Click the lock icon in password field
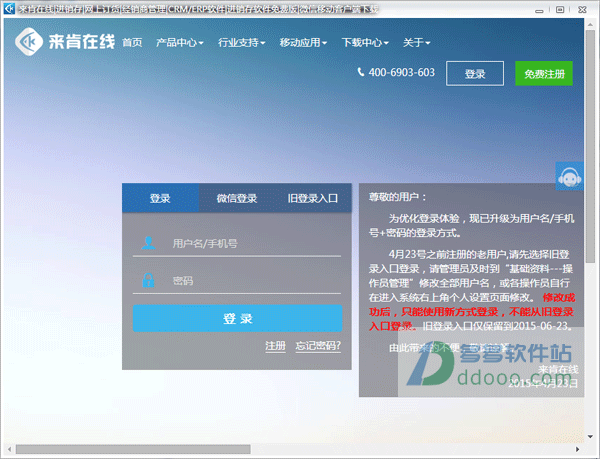Screen dimensions: 600x459 click(148, 280)
